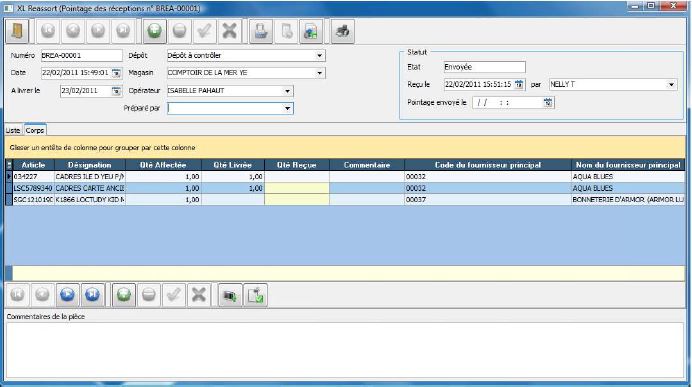The image size is (692, 387).
Task: Sort by Désignation column header
Action: [90, 165]
